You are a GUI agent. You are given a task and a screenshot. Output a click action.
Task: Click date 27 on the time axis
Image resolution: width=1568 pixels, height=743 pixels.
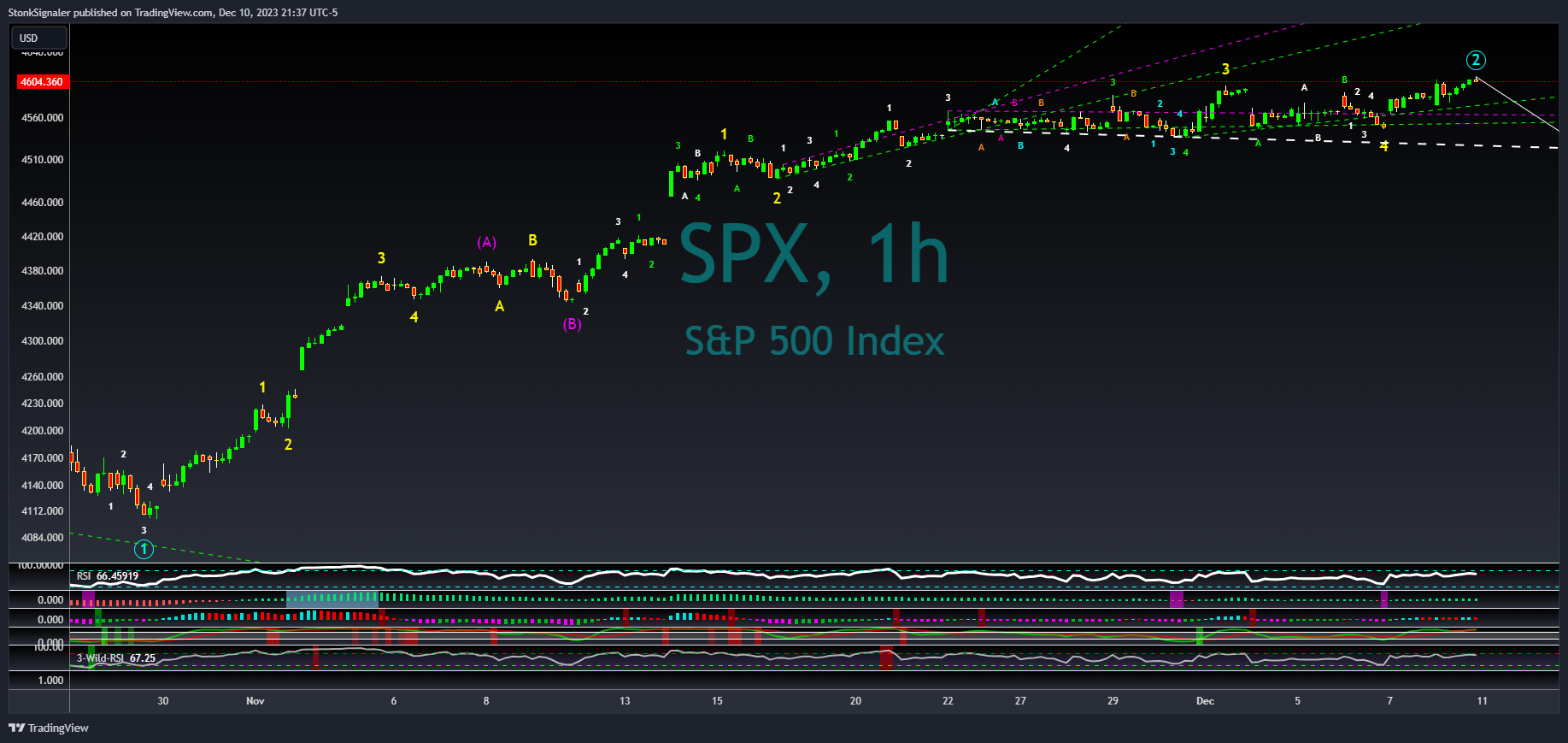[x=1020, y=701]
